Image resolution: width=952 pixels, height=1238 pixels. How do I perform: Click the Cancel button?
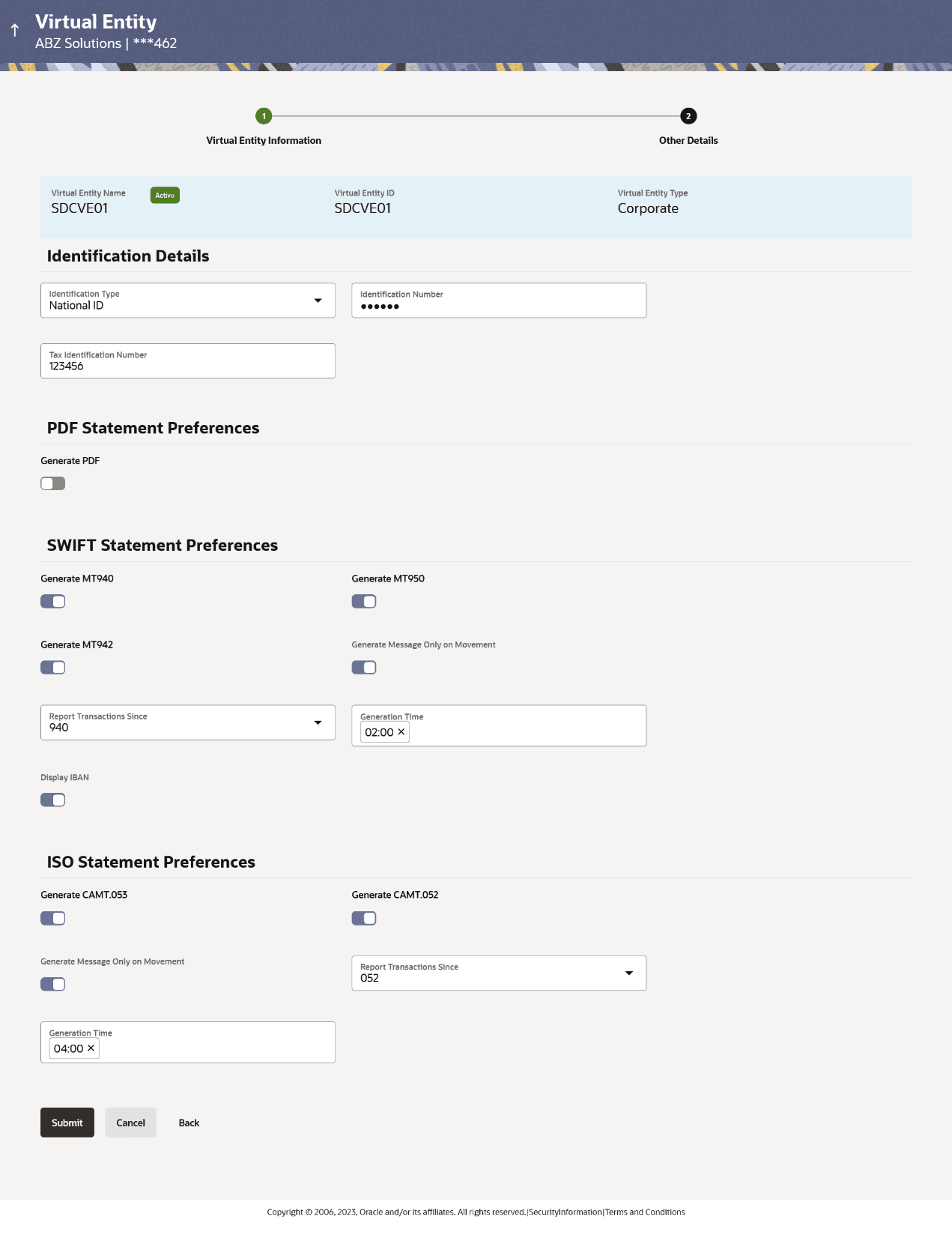coord(130,1123)
